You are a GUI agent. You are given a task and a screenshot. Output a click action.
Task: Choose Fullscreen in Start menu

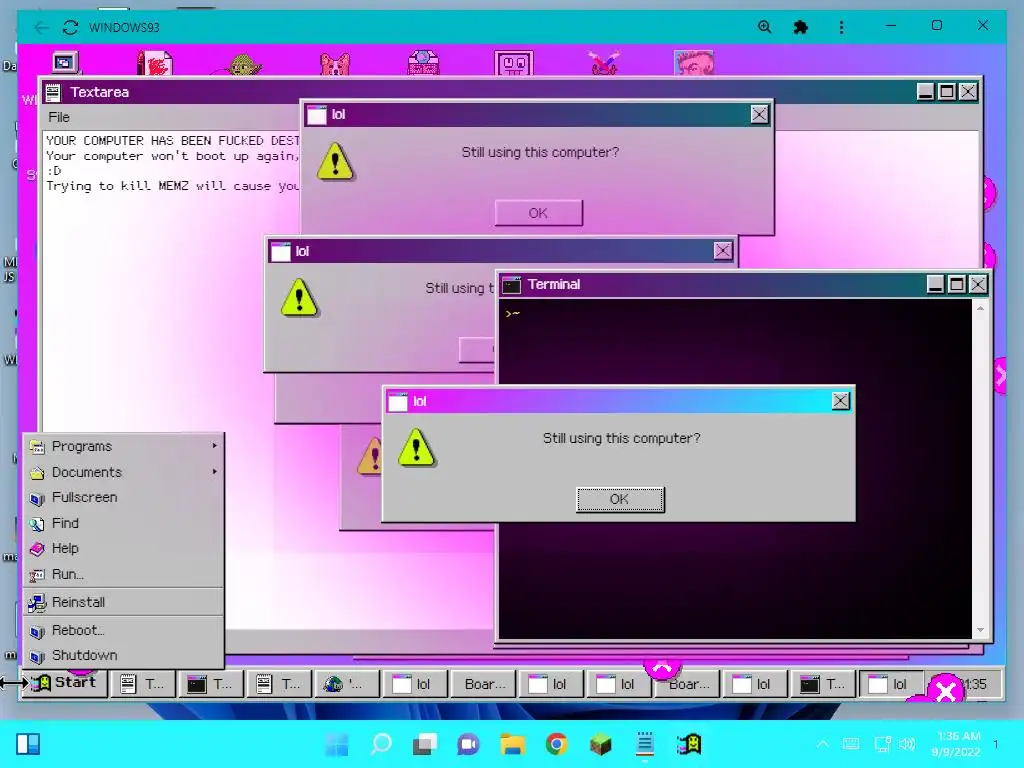tap(124, 498)
